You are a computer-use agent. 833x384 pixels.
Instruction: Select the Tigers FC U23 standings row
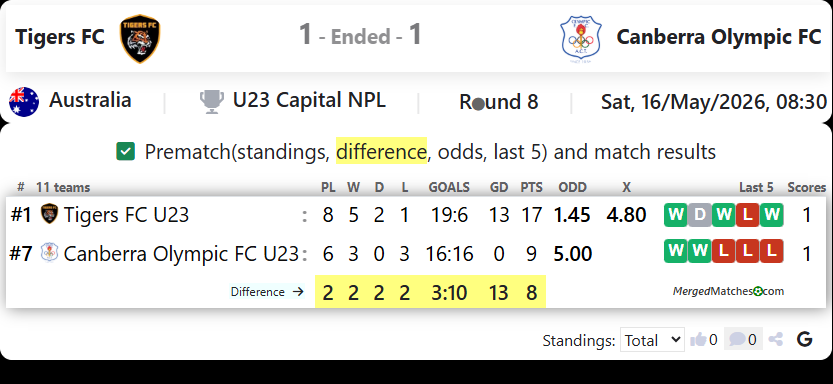[416, 215]
